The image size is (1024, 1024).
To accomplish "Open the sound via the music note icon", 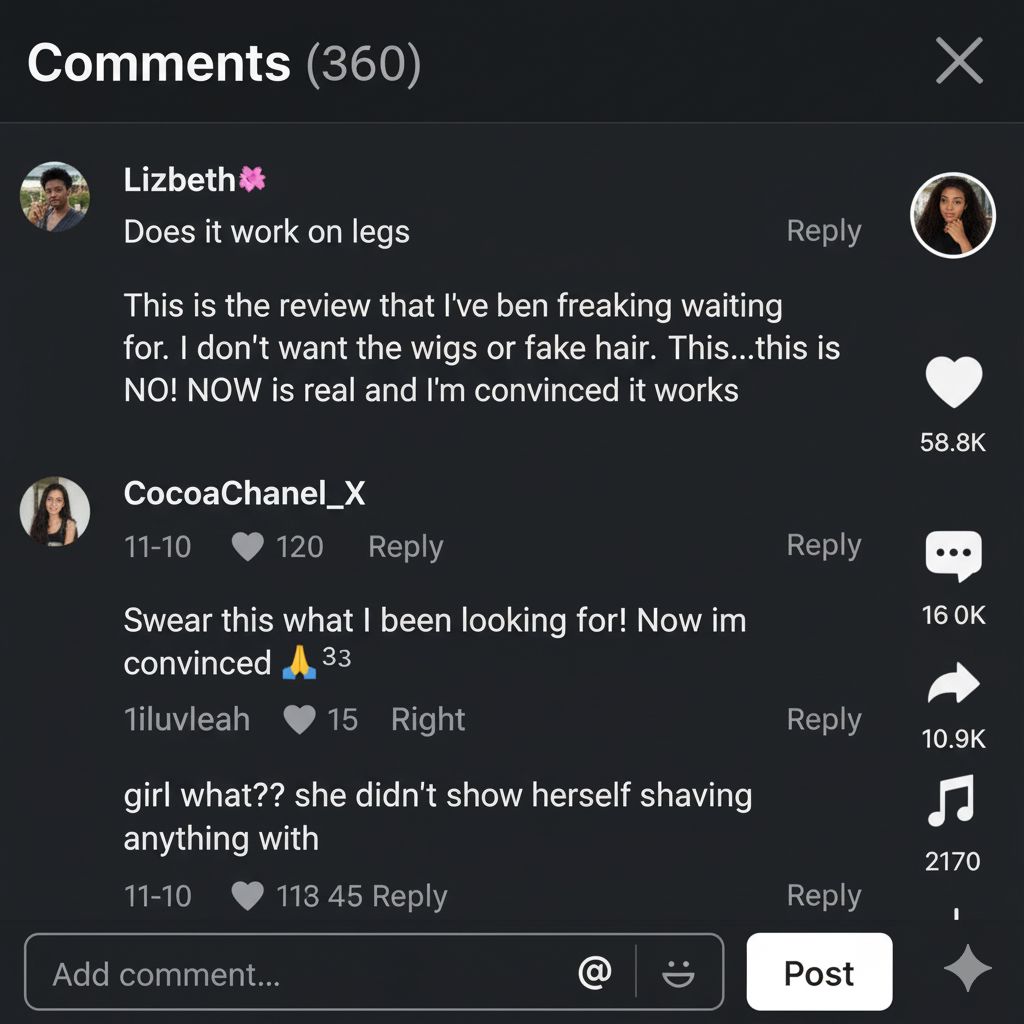I will pyautogui.click(x=951, y=803).
